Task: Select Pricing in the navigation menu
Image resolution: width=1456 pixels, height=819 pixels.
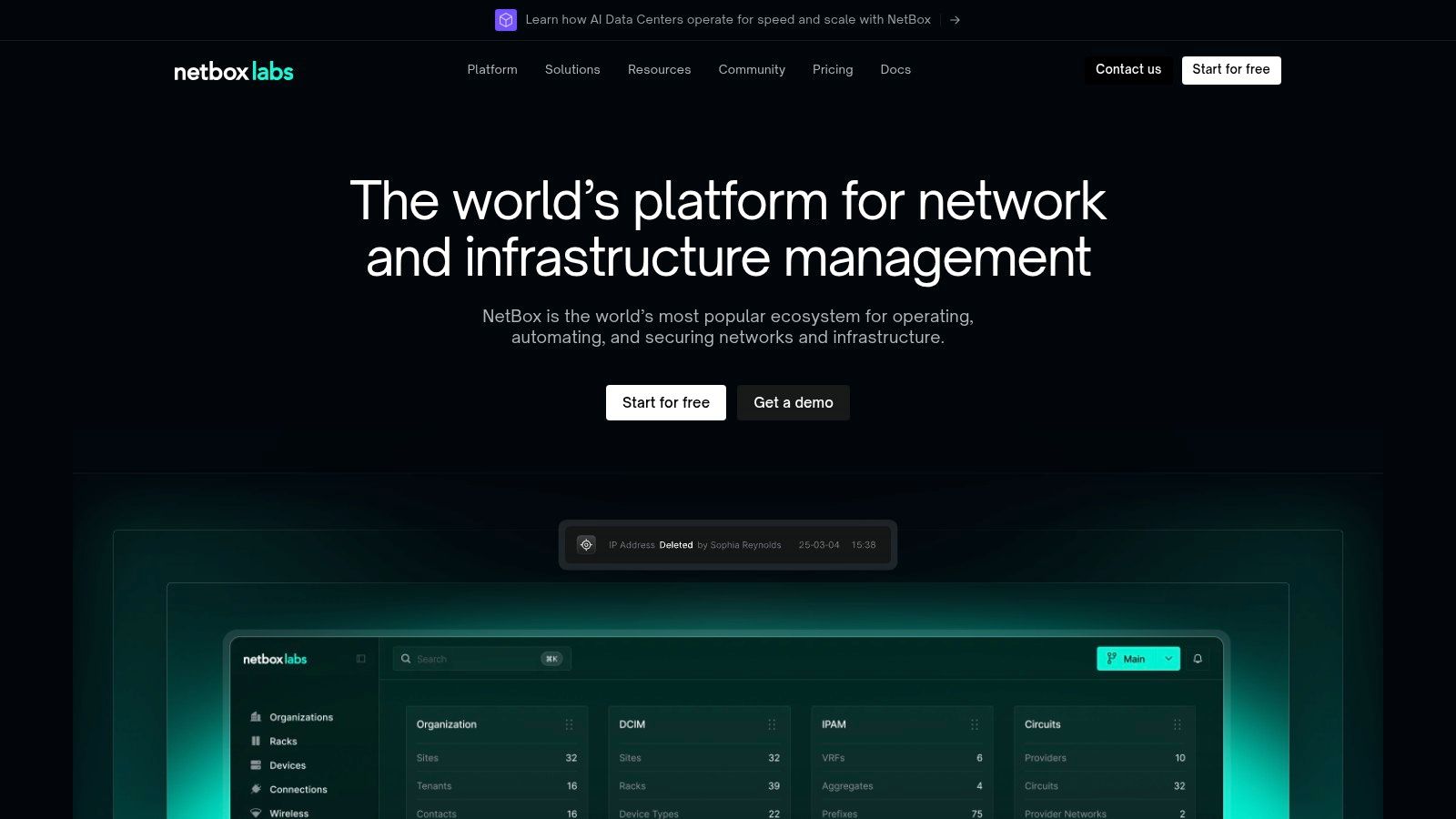Action: 832,69
